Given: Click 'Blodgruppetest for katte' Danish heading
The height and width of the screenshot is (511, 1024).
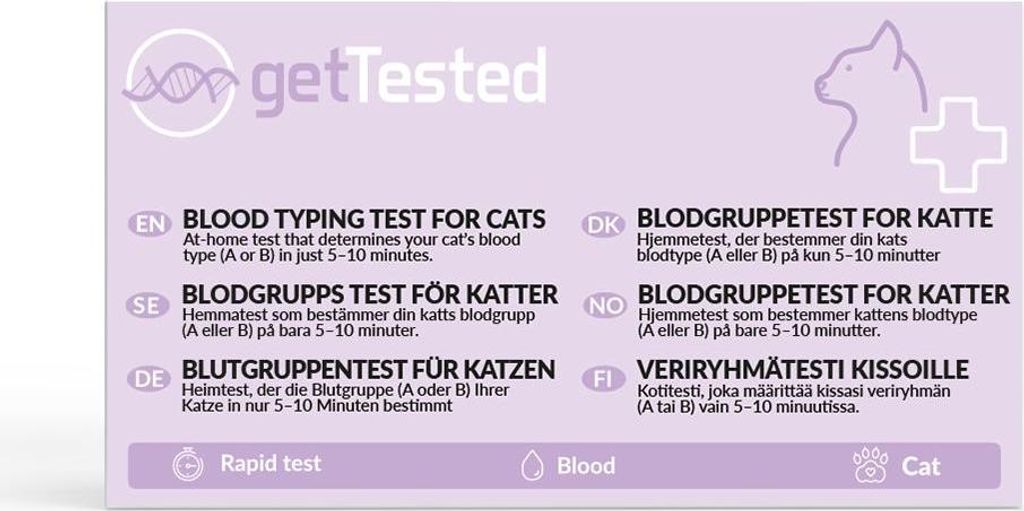Looking at the screenshot, I should (x=815, y=218).
